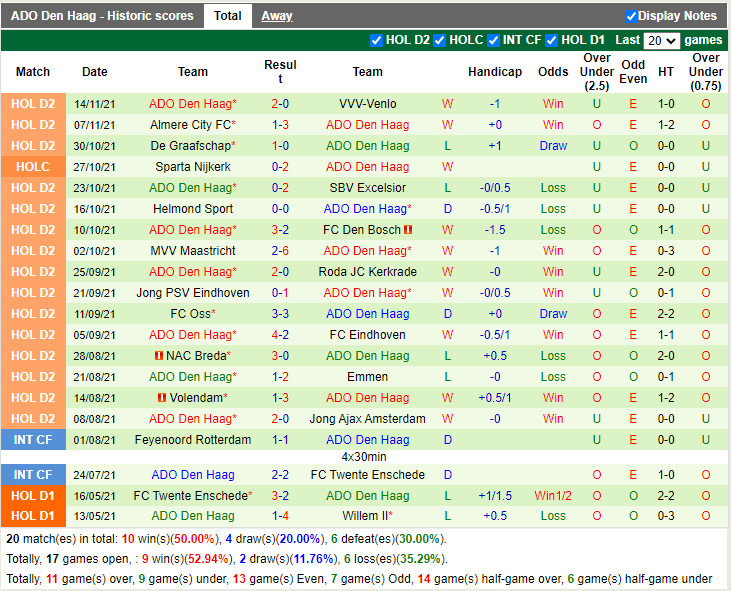This screenshot has width=731, height=591.
Task: Open Jong PSV Eindhoven team link
Action: [193, 293]
